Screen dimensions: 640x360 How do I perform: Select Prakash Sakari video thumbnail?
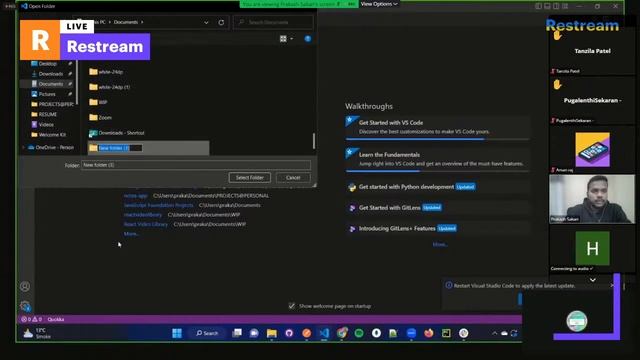tap(592, 199)
